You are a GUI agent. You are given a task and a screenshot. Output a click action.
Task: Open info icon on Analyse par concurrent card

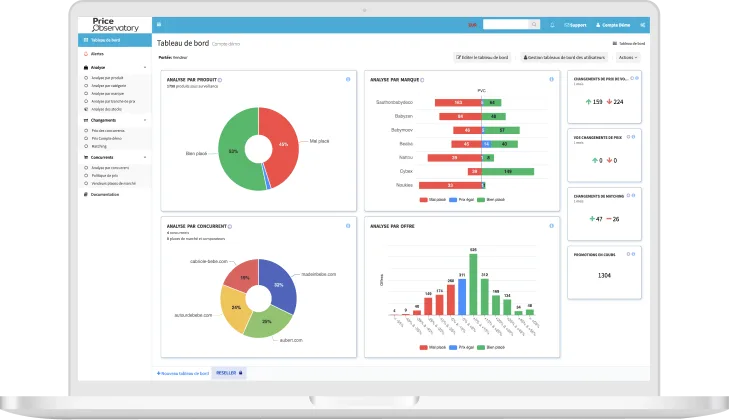click(x=348, y=226)
